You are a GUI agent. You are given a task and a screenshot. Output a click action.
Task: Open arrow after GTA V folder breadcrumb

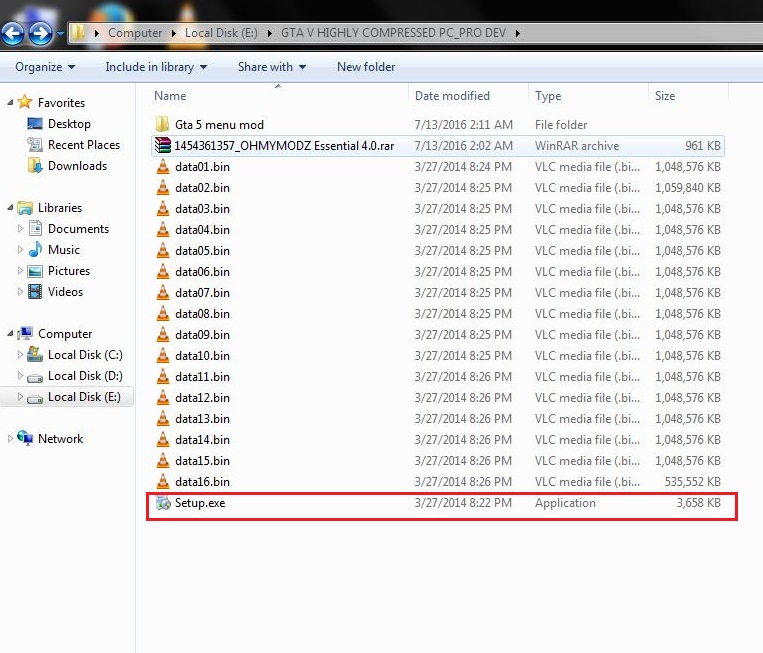(518, 33)
